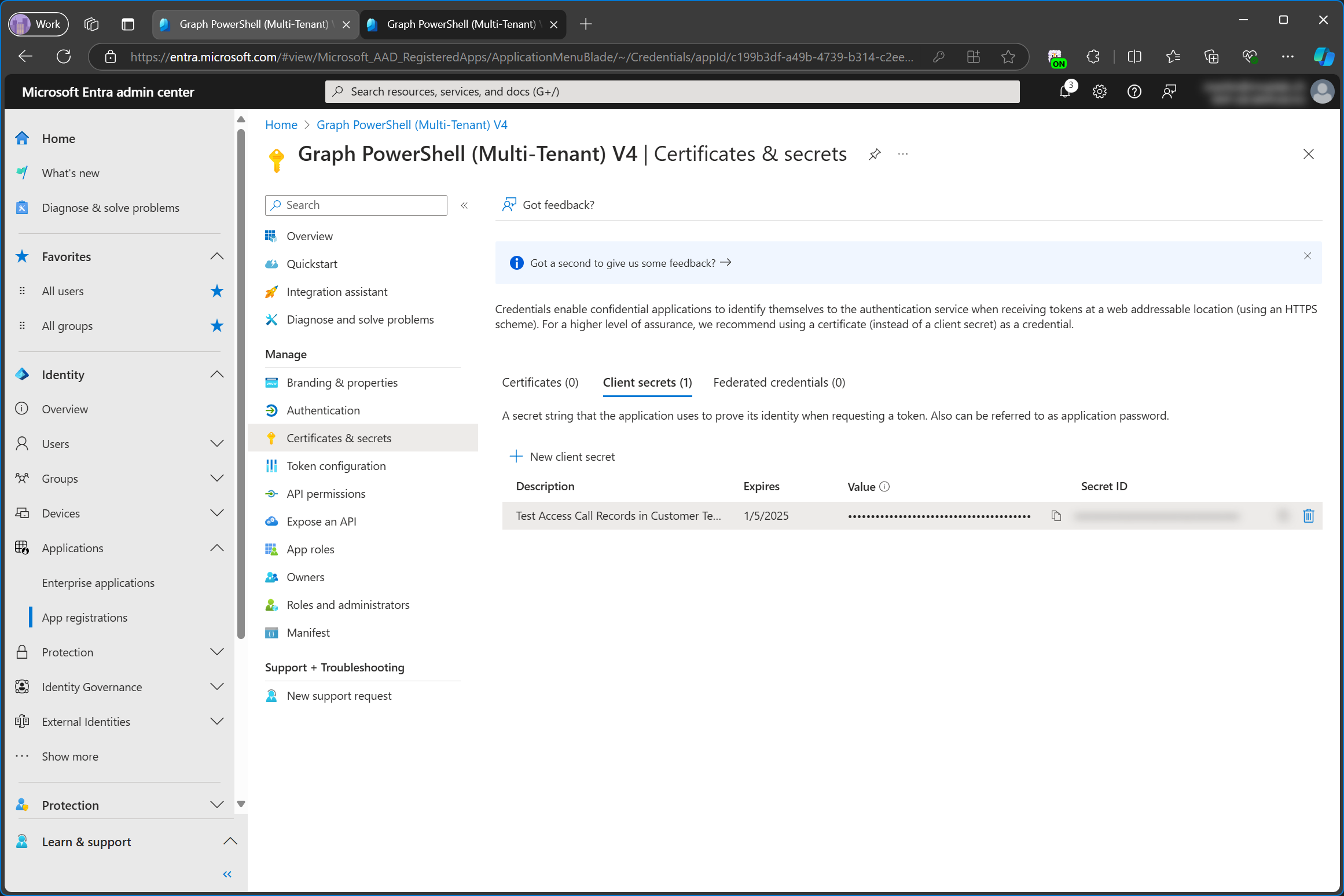Expand the Devices menu

coord(217,513)
